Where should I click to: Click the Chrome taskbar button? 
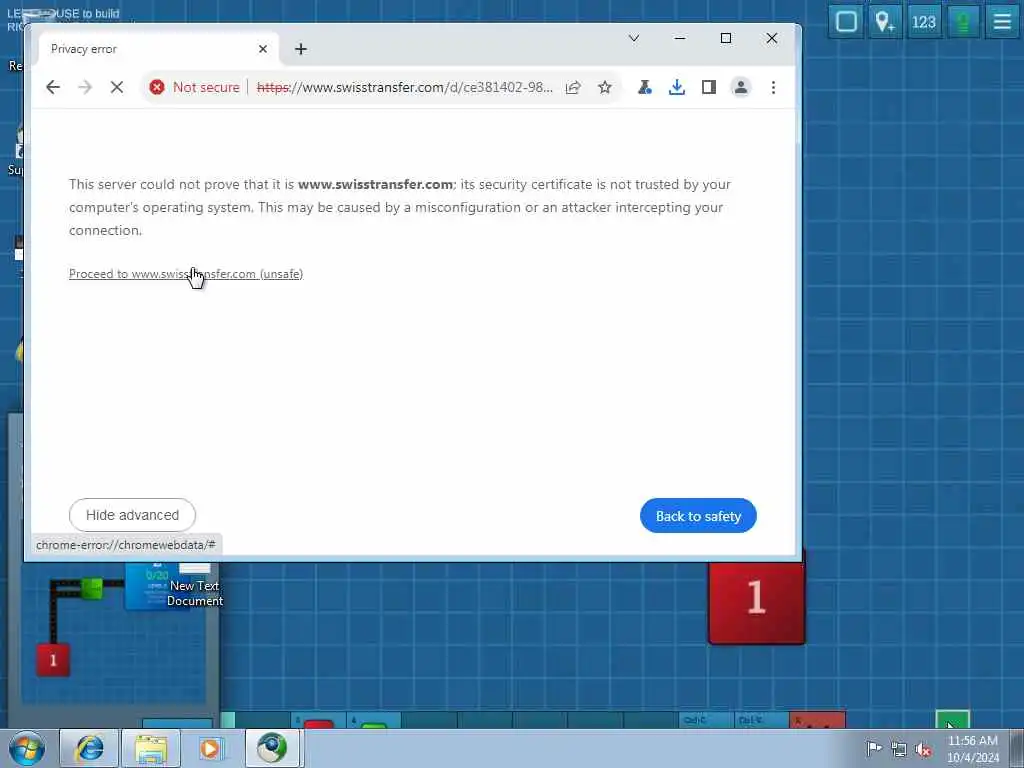pyautogui.click(x=272, y=748)
